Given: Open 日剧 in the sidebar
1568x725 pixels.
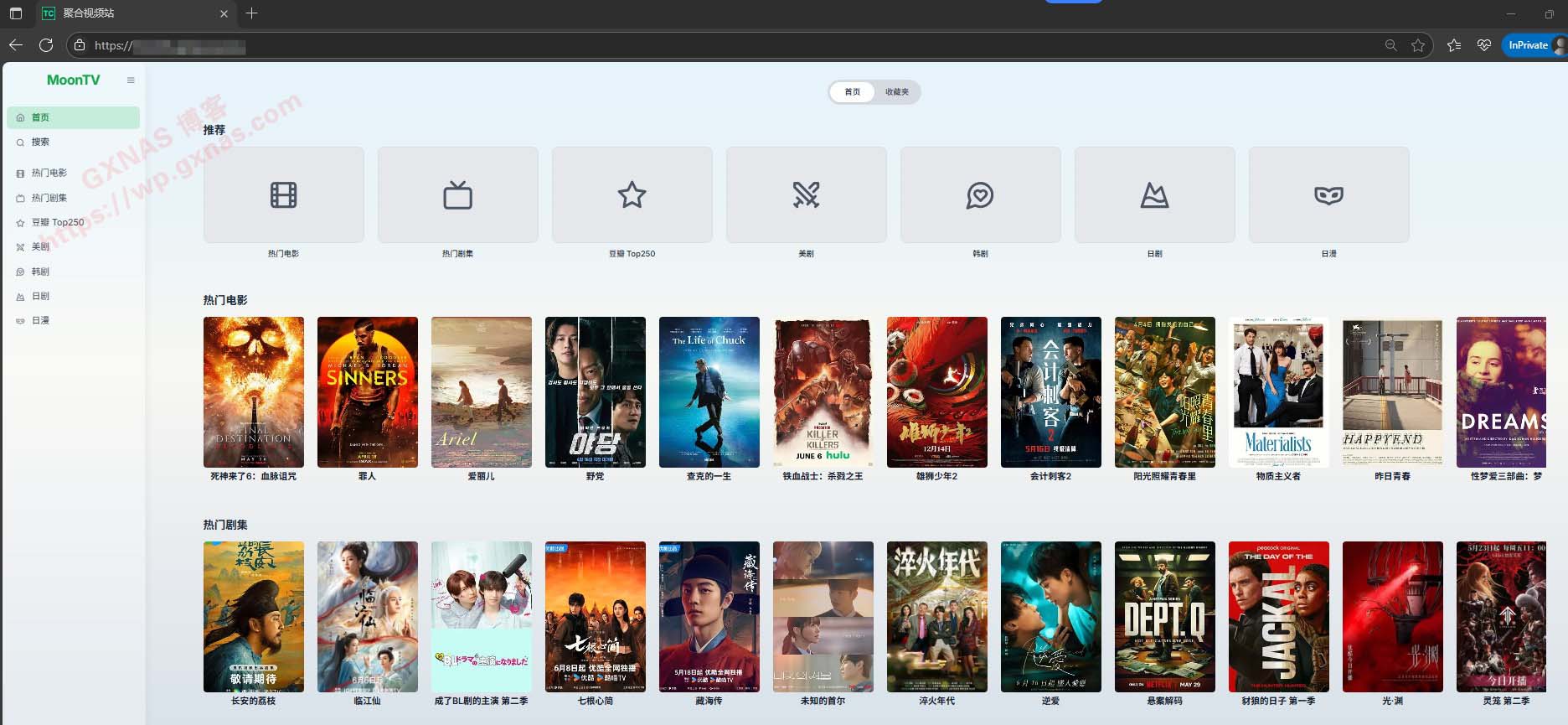Looking at the screenshot, I should pos(74,296).
